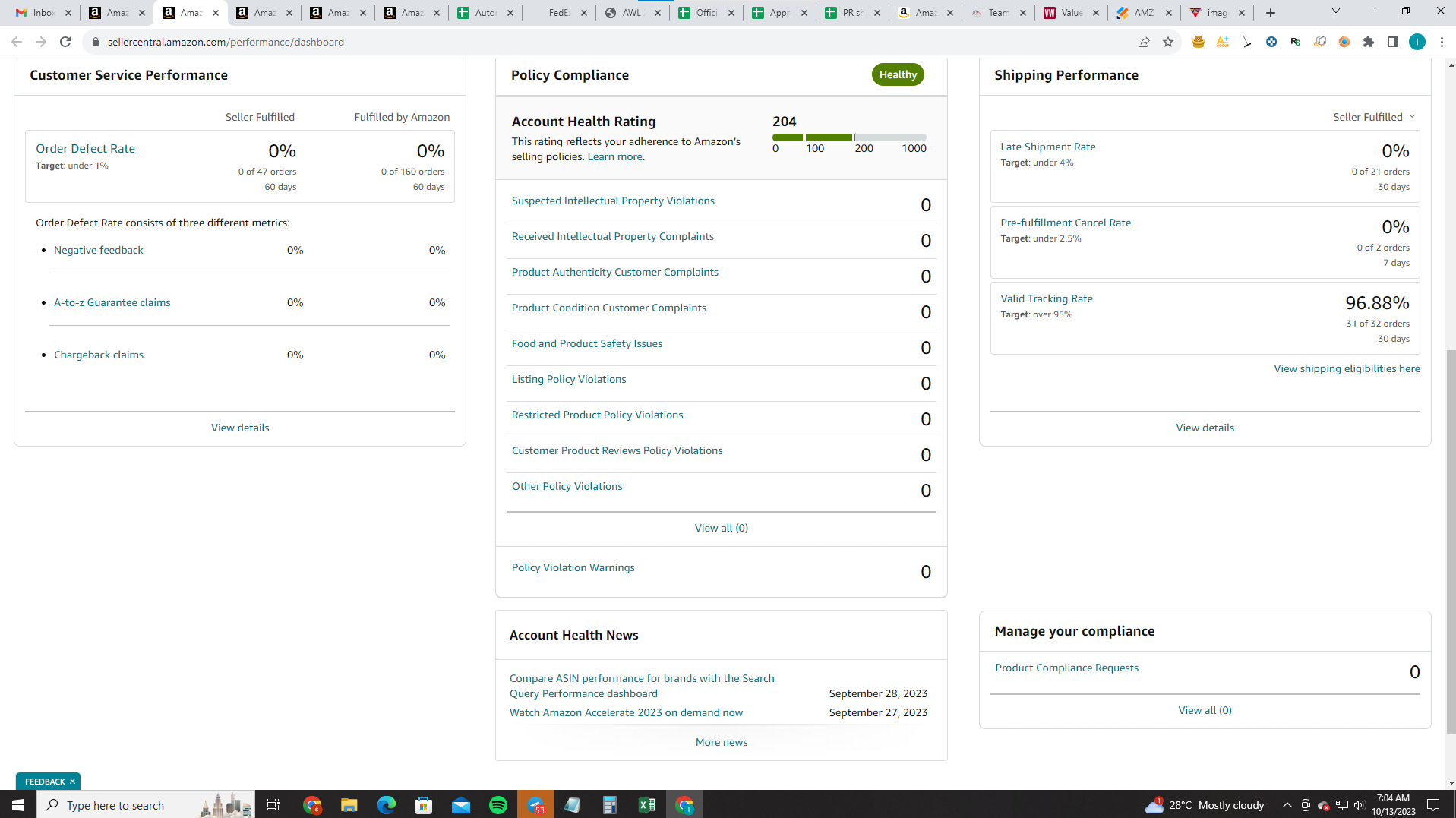Click View all (0) under Policy Compliance
Viewport: 1456px width, 818px height.
[x=721, y=528]
